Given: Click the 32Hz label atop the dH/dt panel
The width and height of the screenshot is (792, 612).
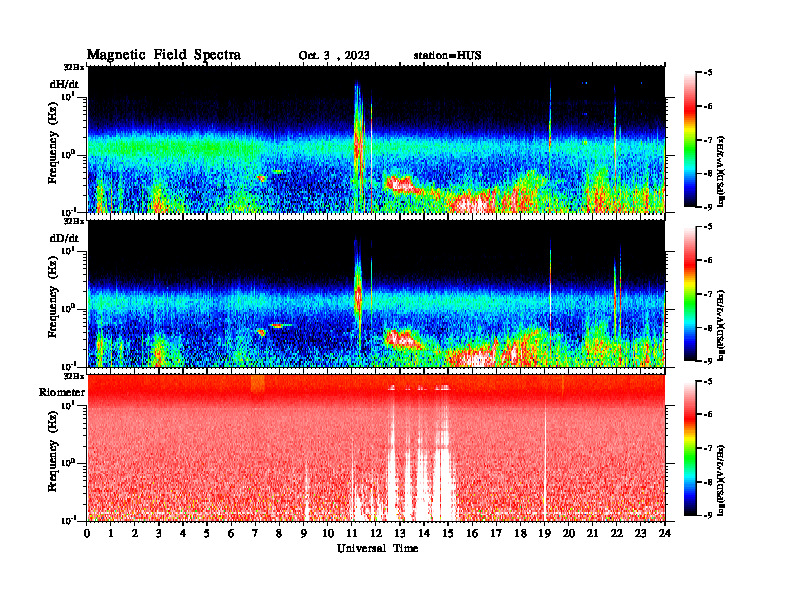Looking at the screenshot, I should [x=74, y=67].
